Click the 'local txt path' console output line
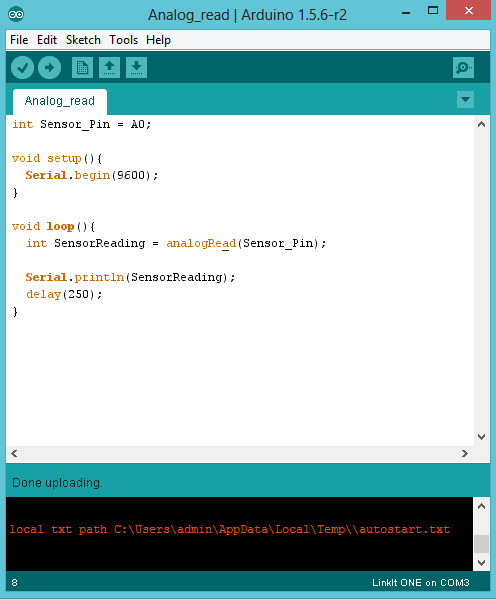Image resolution: width=496 pixels, height=600 pixels. tap(230, 530)
